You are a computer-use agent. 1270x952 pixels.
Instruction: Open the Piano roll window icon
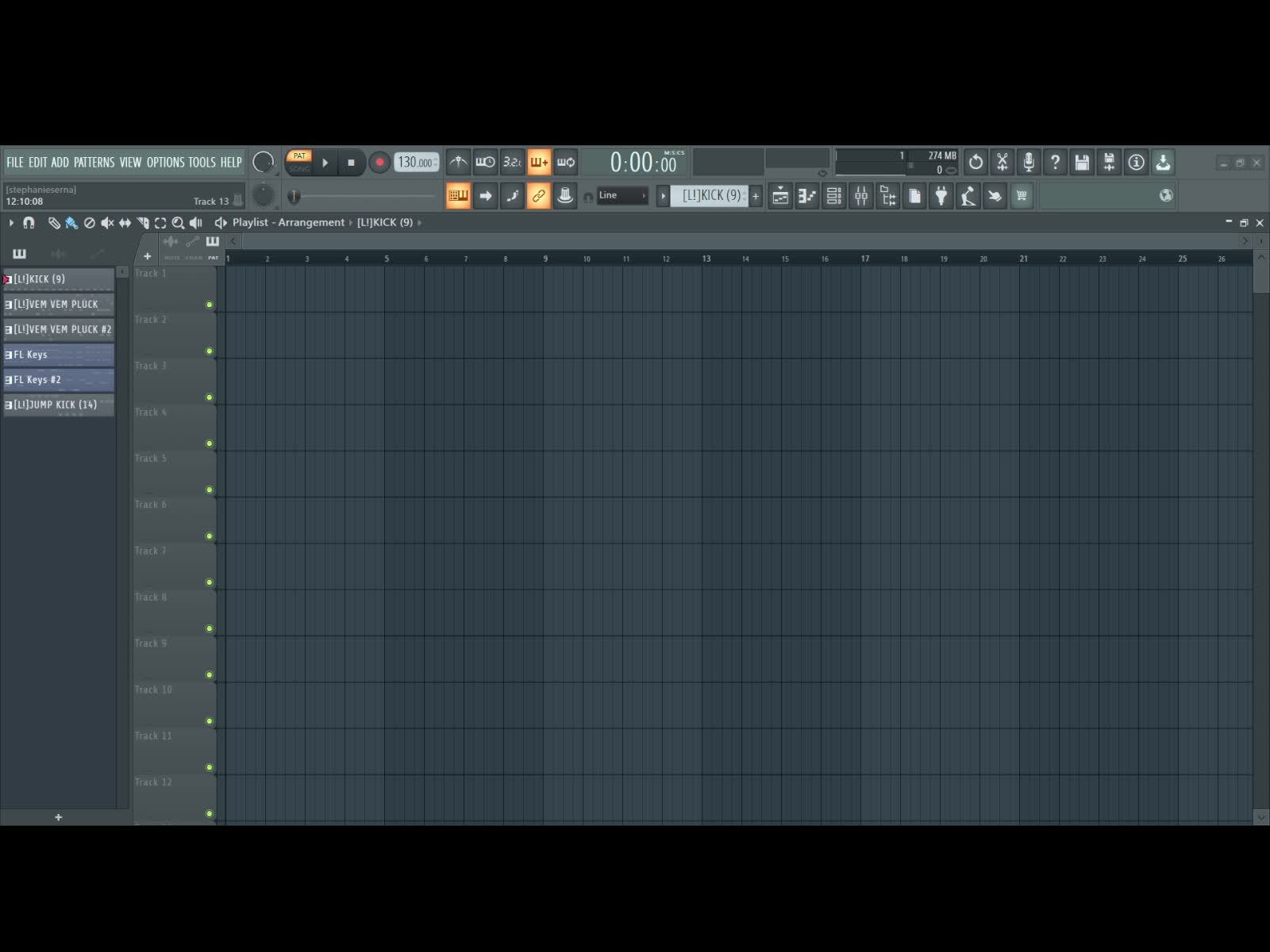(807, 196)
